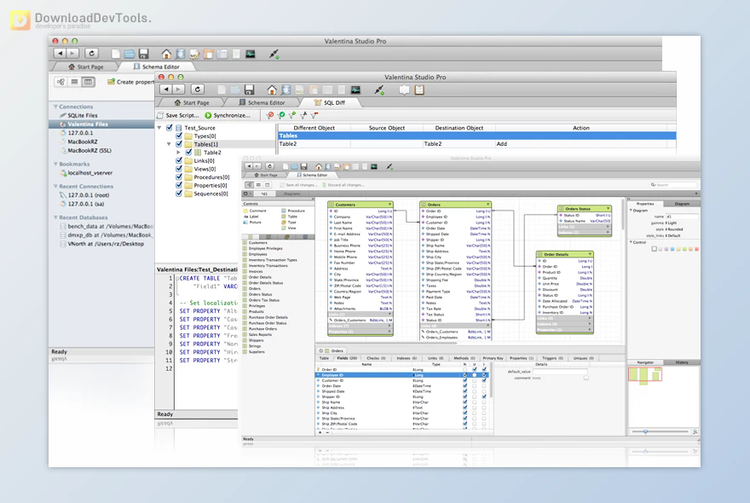Open Start Page tab in the rearmost window
750x503 pixels.
[x=86, y=66]
